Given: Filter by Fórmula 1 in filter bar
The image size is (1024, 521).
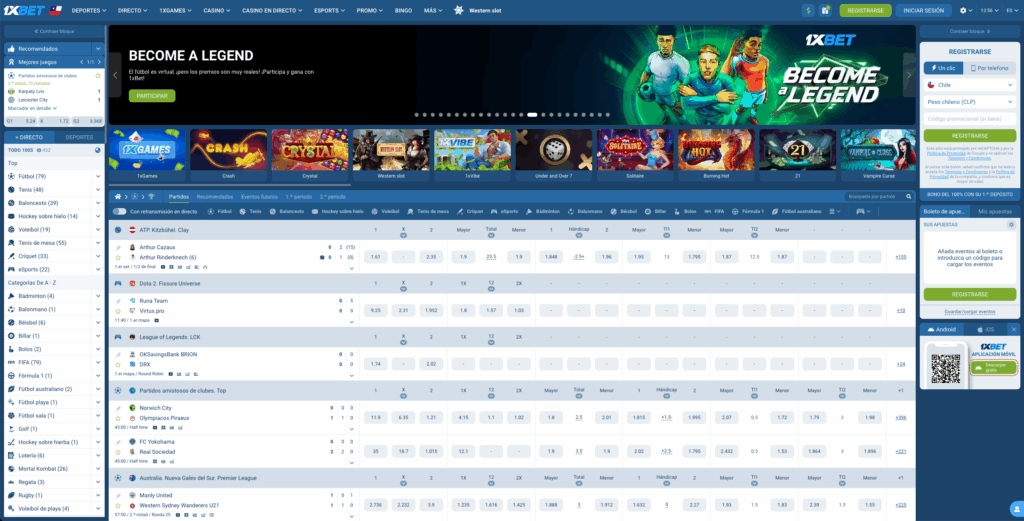Looking at the screenshot, I should [748, 212].
